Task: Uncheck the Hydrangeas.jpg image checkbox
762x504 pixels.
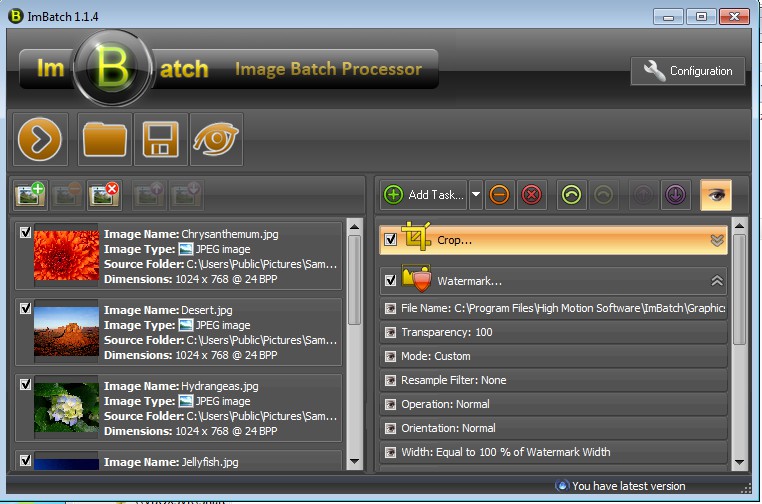Action: click(26, 384)
